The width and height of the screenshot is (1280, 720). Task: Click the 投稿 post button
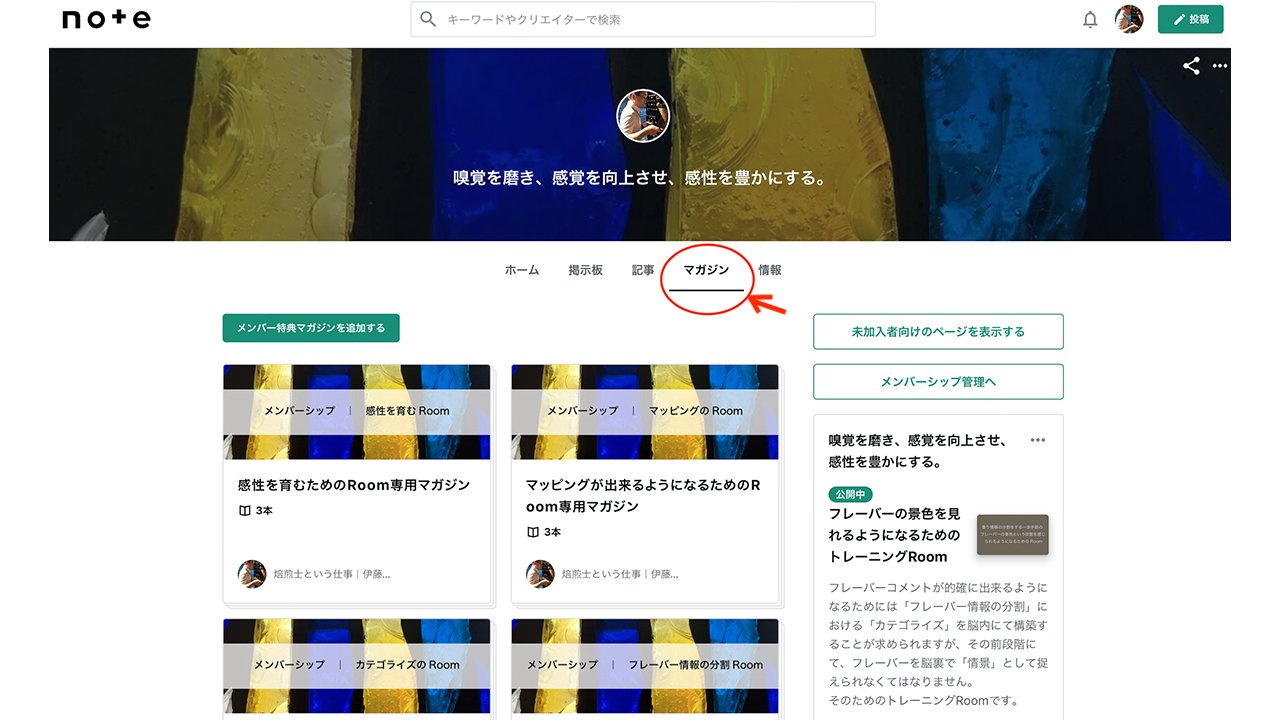(1190, 19)
